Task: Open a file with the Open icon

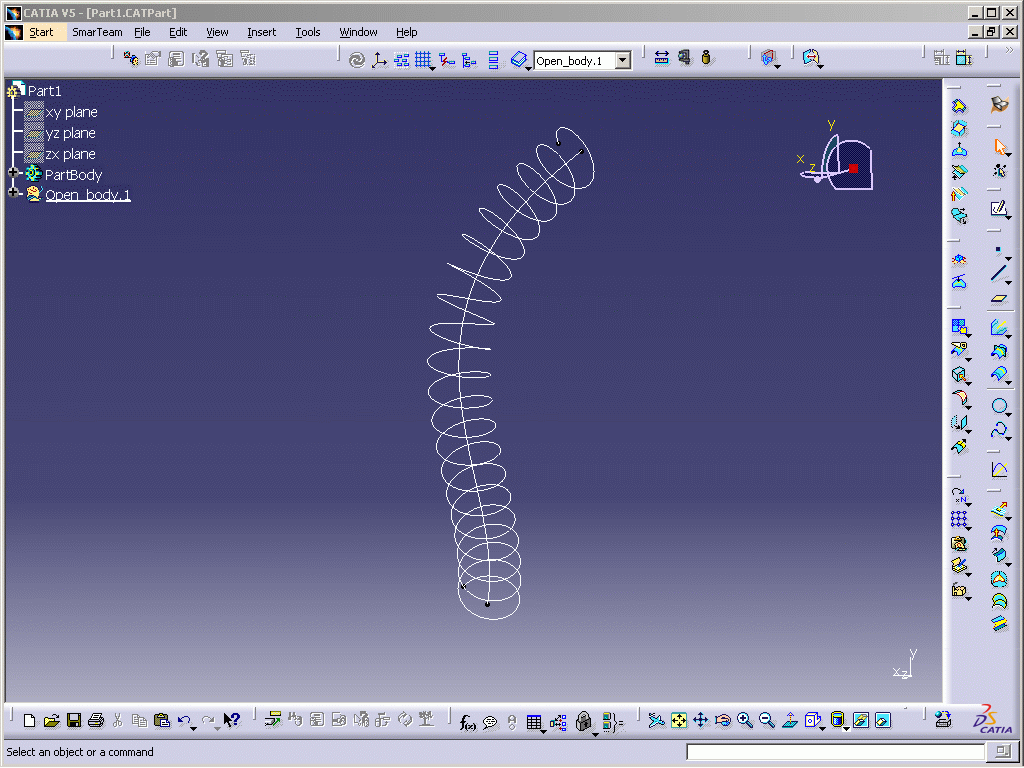Action: pos(52,720)
